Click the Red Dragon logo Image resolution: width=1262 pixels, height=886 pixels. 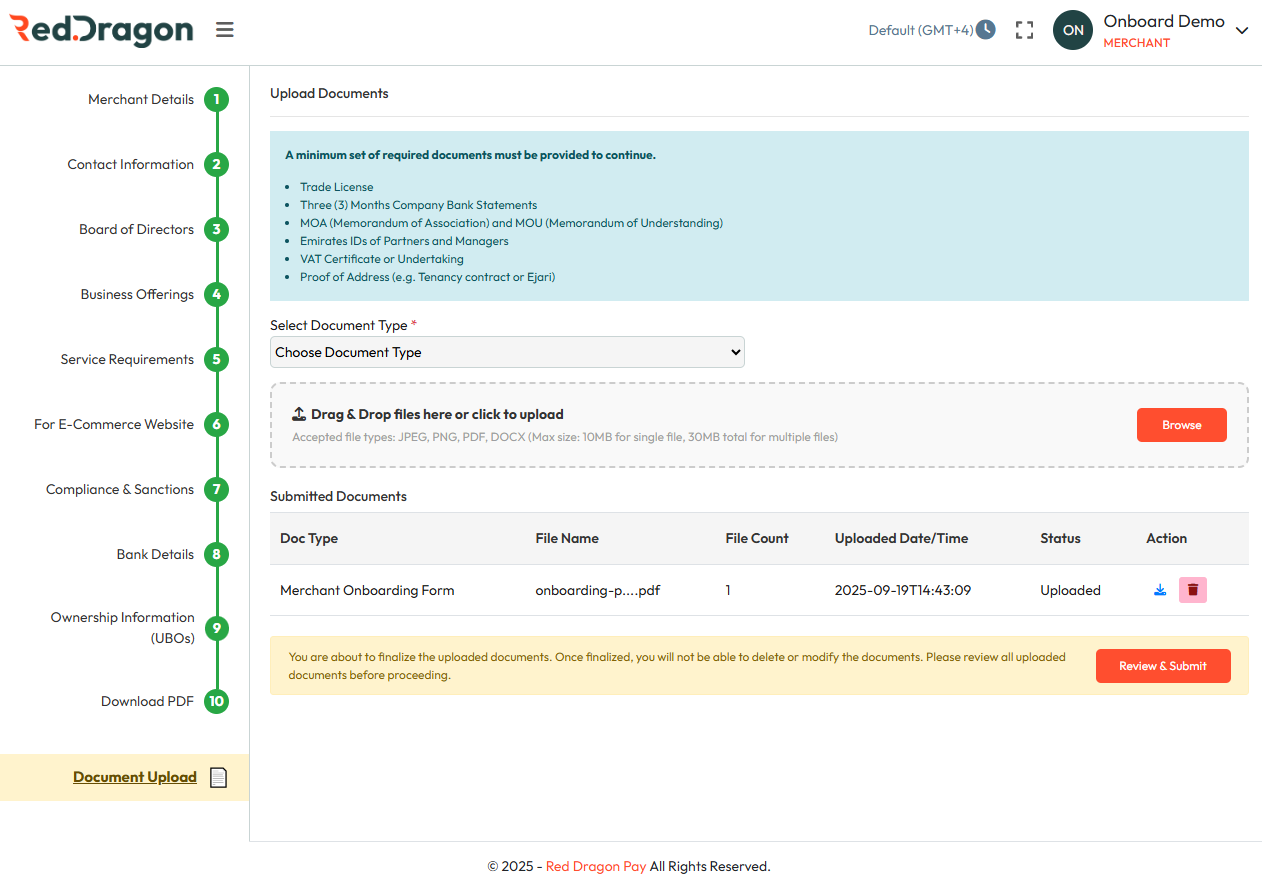[101, 30]
